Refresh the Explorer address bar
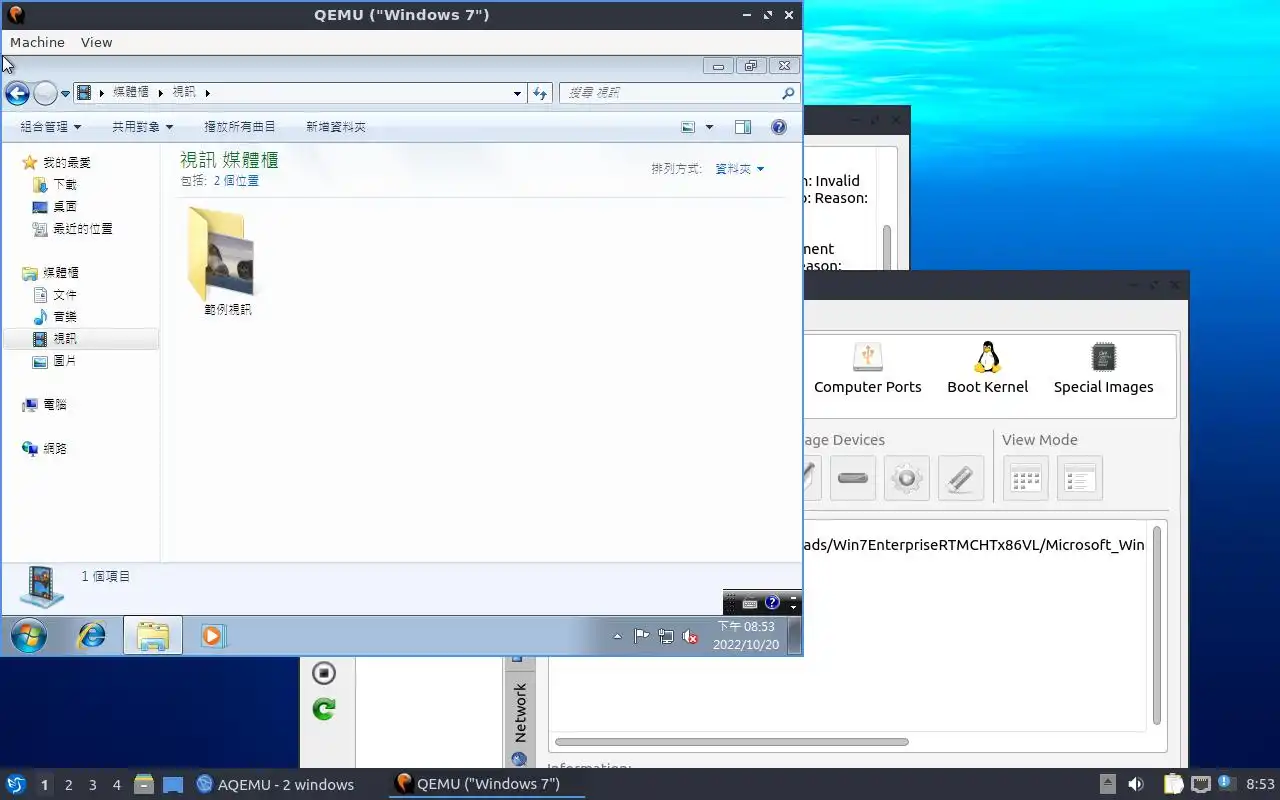This screenshot has height=800, width=1280. (540, 93)
